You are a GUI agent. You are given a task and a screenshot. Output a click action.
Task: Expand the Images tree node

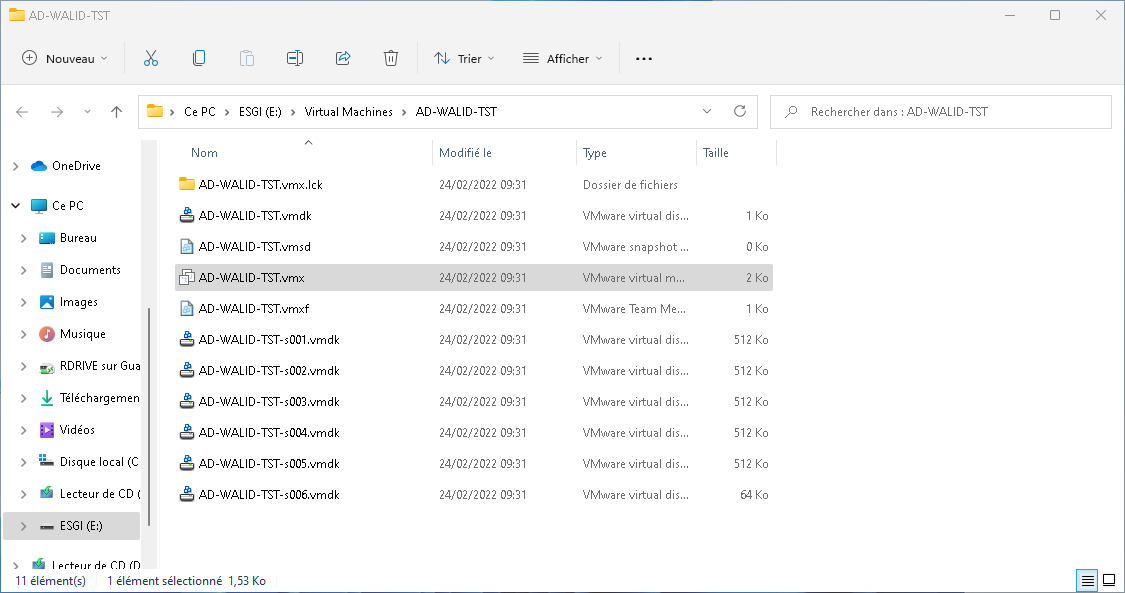click(24, 303)
